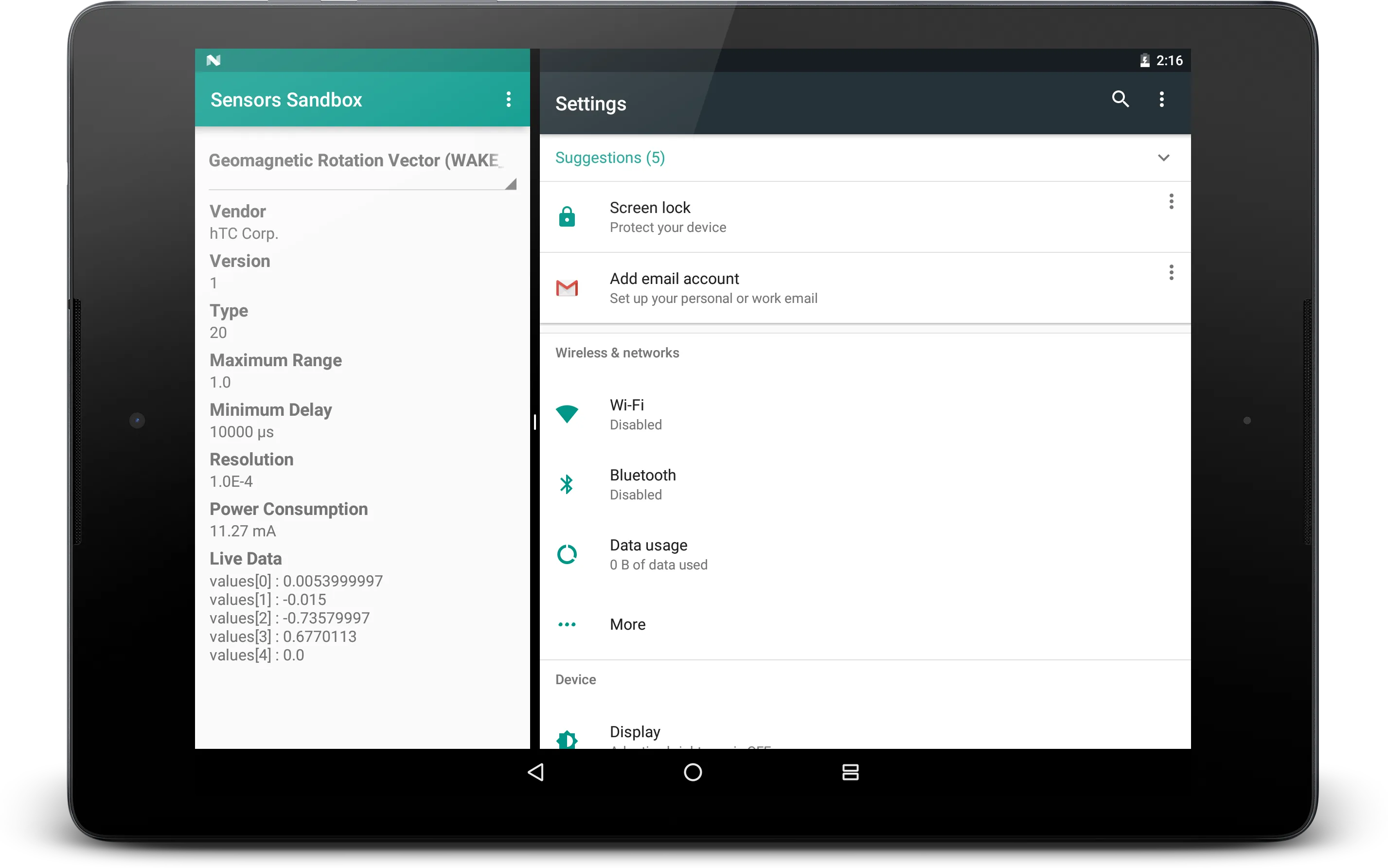Tap the Gmail envelope icon
Viewport: 1388px width, 868px height.
click(x=567, y=287)
